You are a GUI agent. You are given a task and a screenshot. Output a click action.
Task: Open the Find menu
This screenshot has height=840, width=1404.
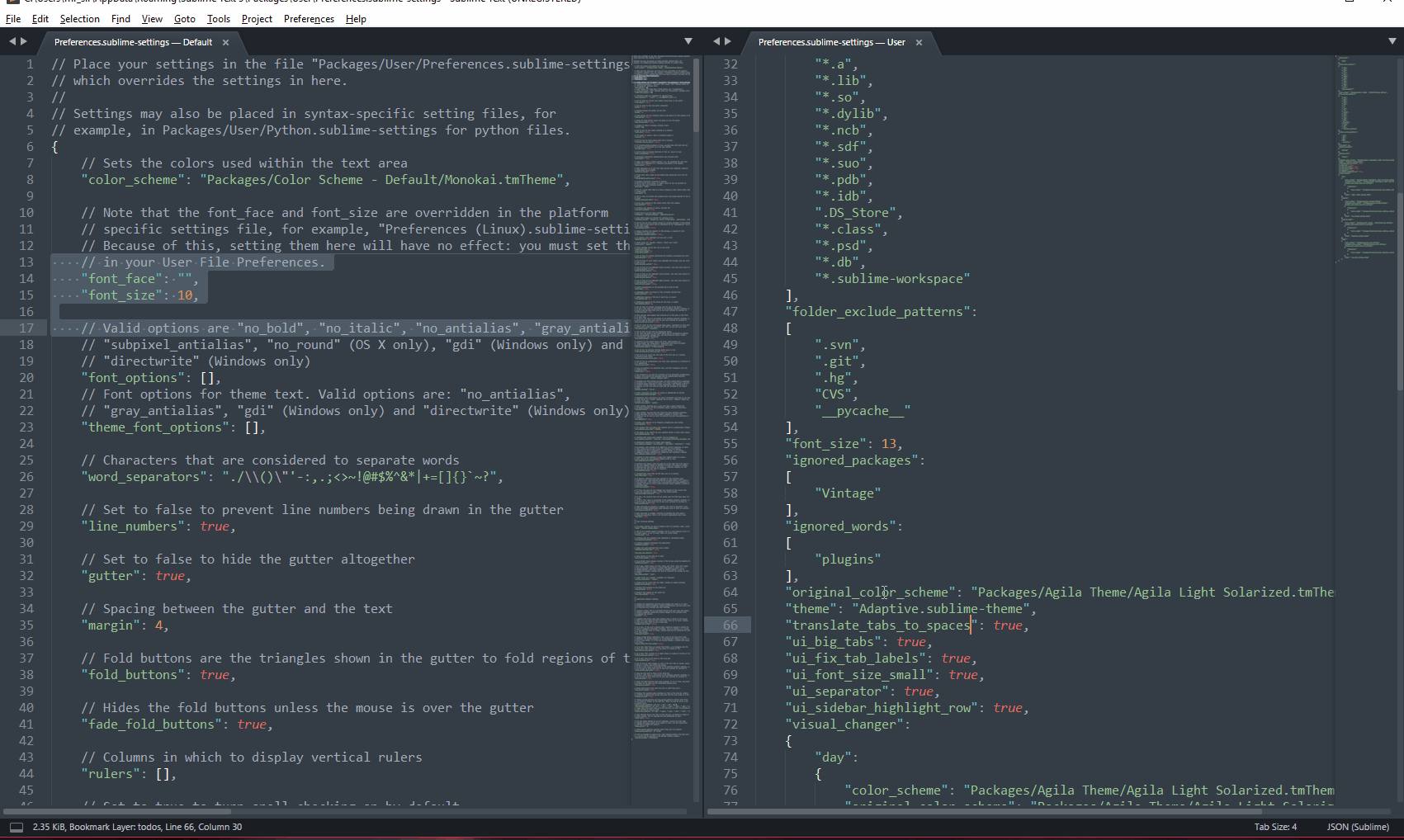[x=121, y=19]
